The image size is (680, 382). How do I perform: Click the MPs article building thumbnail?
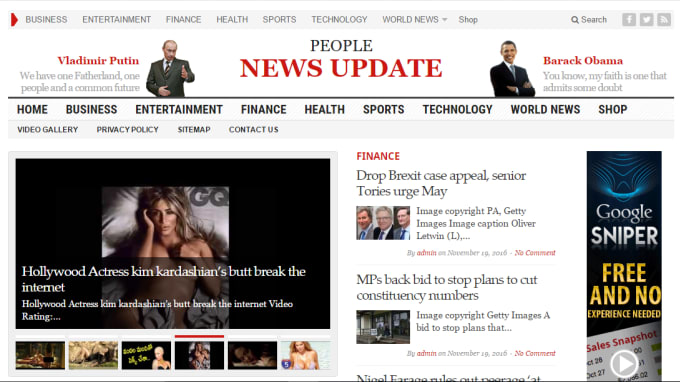383,327
